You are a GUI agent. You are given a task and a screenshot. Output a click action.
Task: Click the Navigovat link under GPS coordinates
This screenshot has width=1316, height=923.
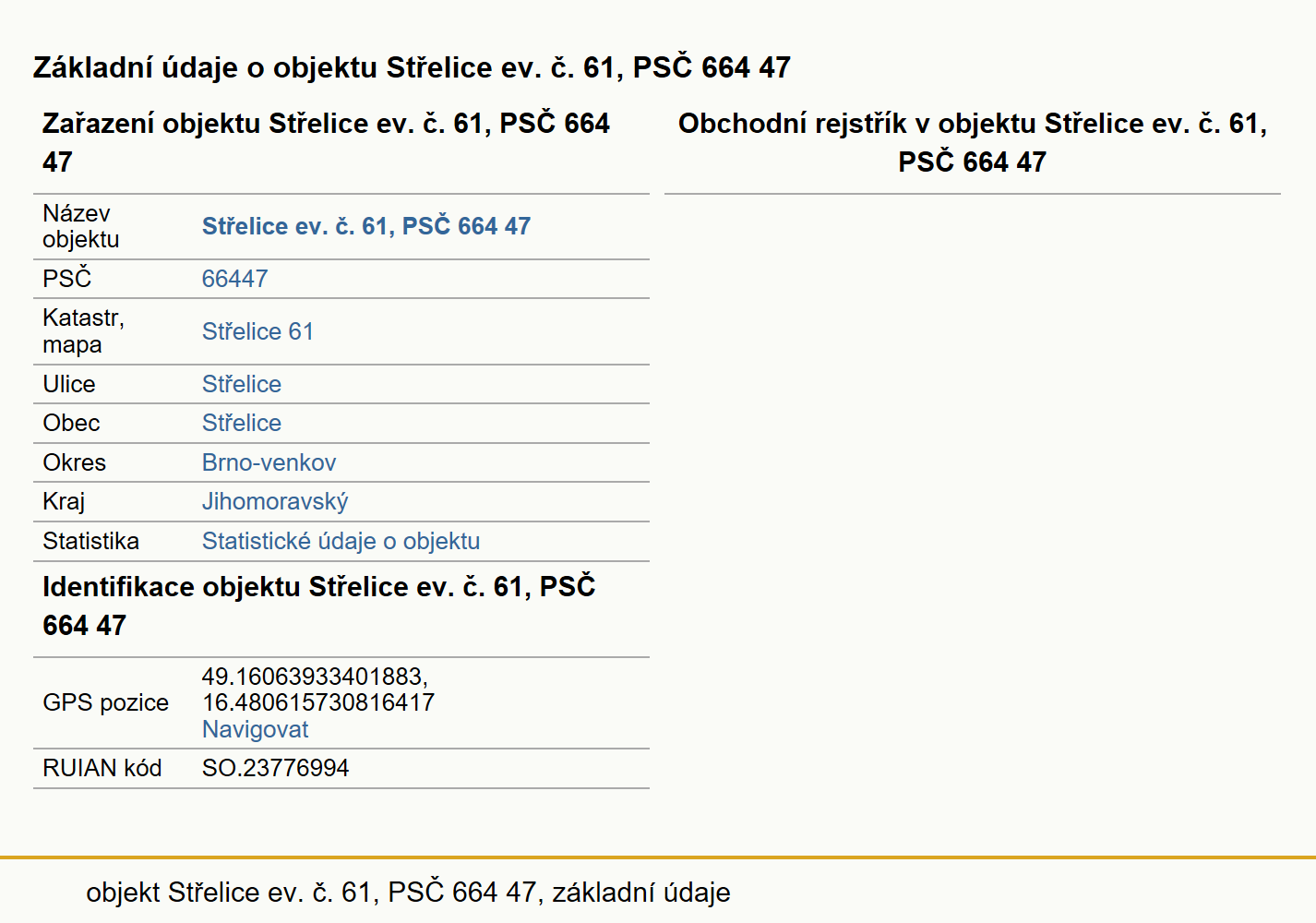tap(255, 729)
